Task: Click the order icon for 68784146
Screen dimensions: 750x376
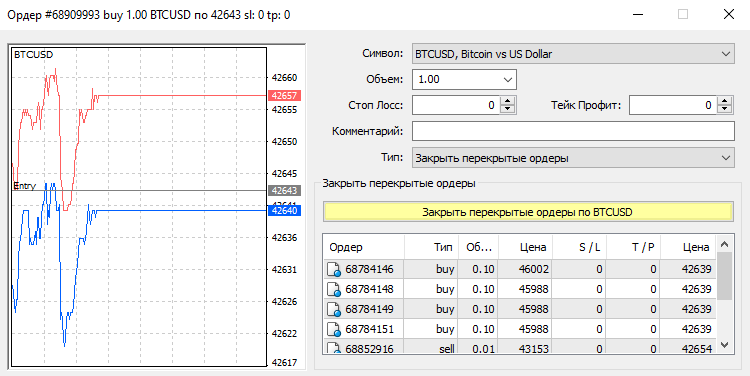Action: (333, 270)
